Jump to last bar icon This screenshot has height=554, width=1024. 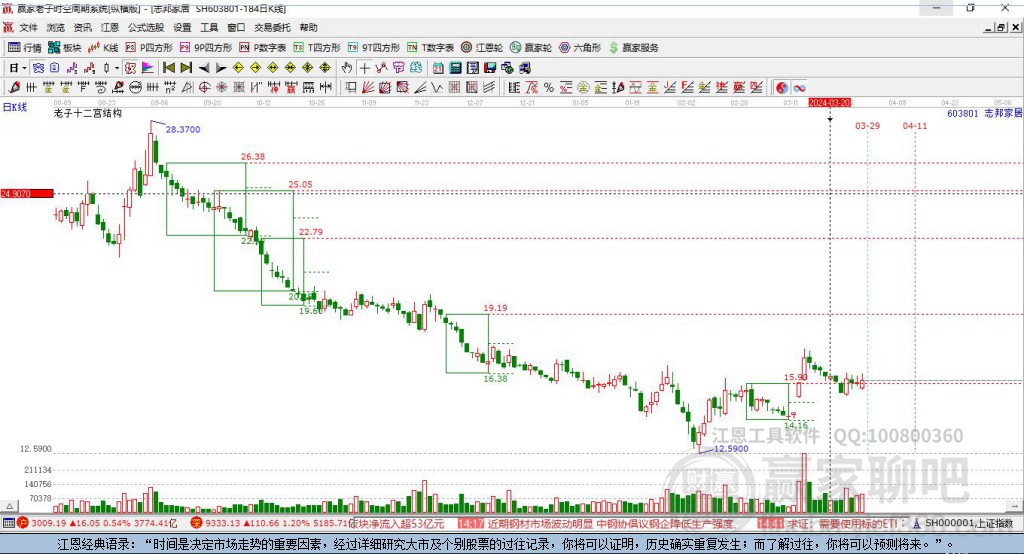[187, 68]
